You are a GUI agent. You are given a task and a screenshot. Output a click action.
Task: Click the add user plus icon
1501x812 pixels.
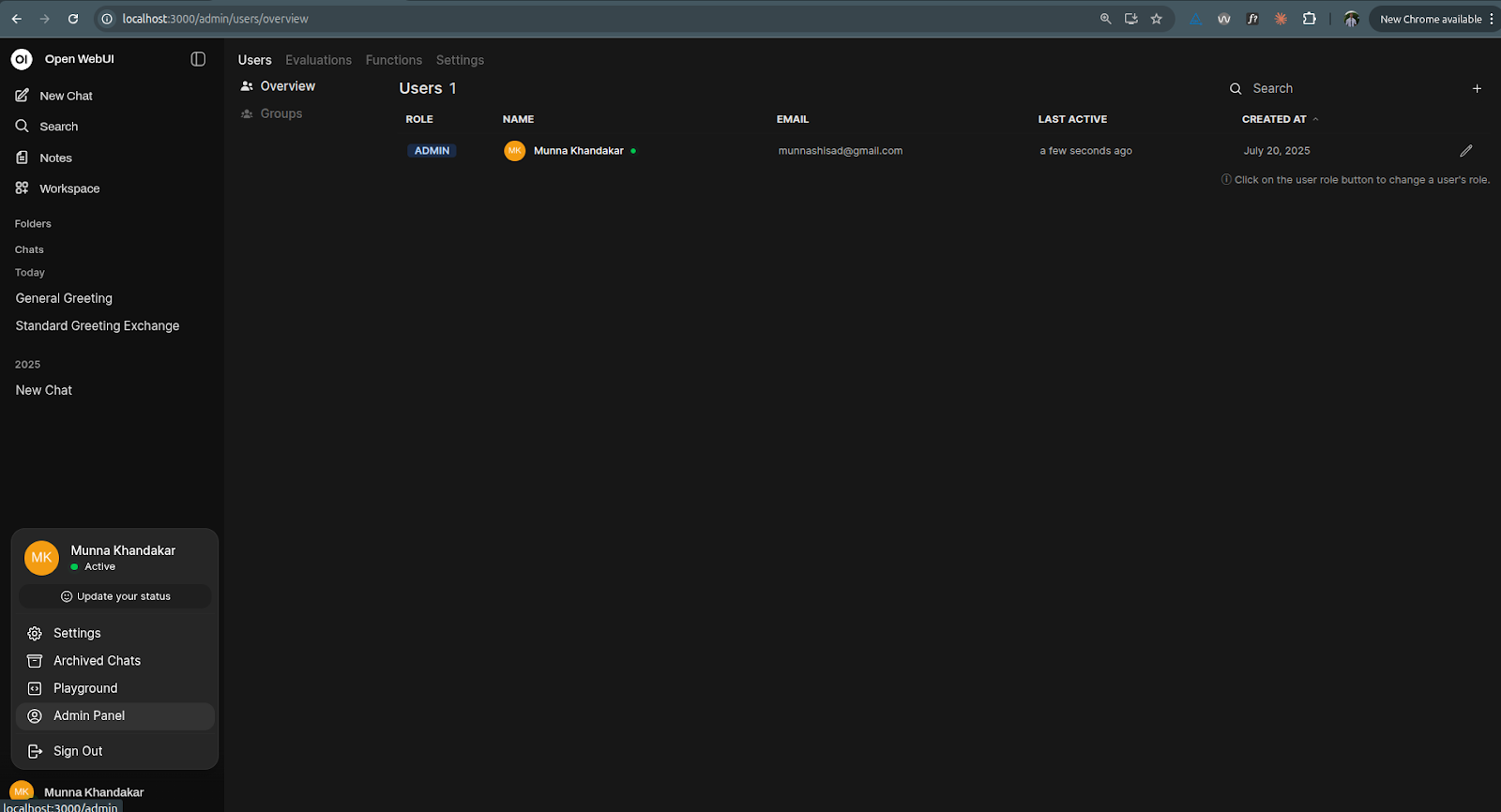point(1477,88)
